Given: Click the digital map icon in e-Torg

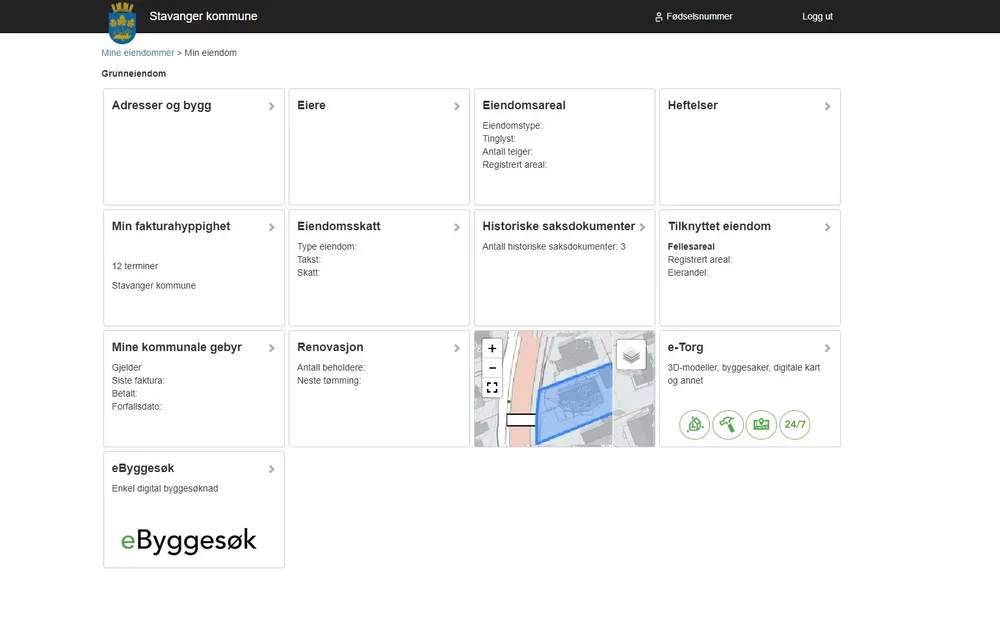Looking at the screenshot, I should pos(762,425).
